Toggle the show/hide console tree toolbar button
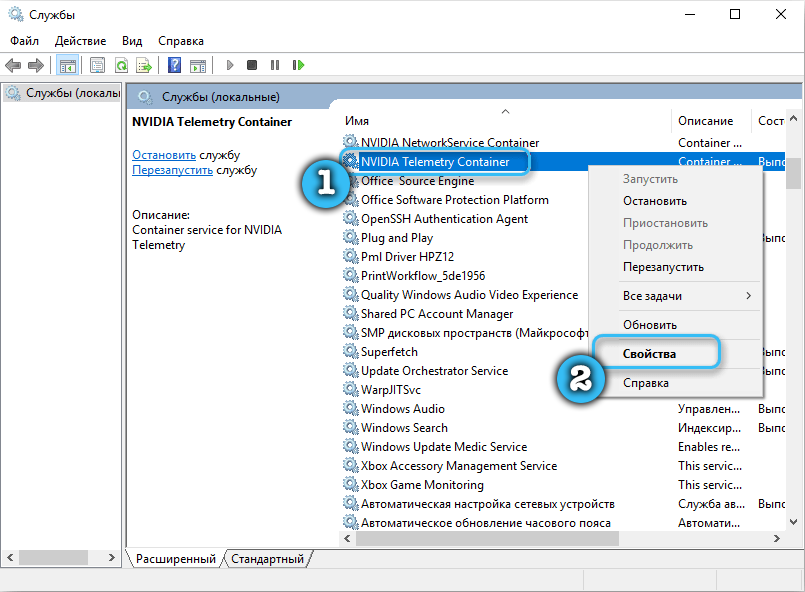Image resolution: width=805 pixels, height=592 pixels. tap(68, 65)
